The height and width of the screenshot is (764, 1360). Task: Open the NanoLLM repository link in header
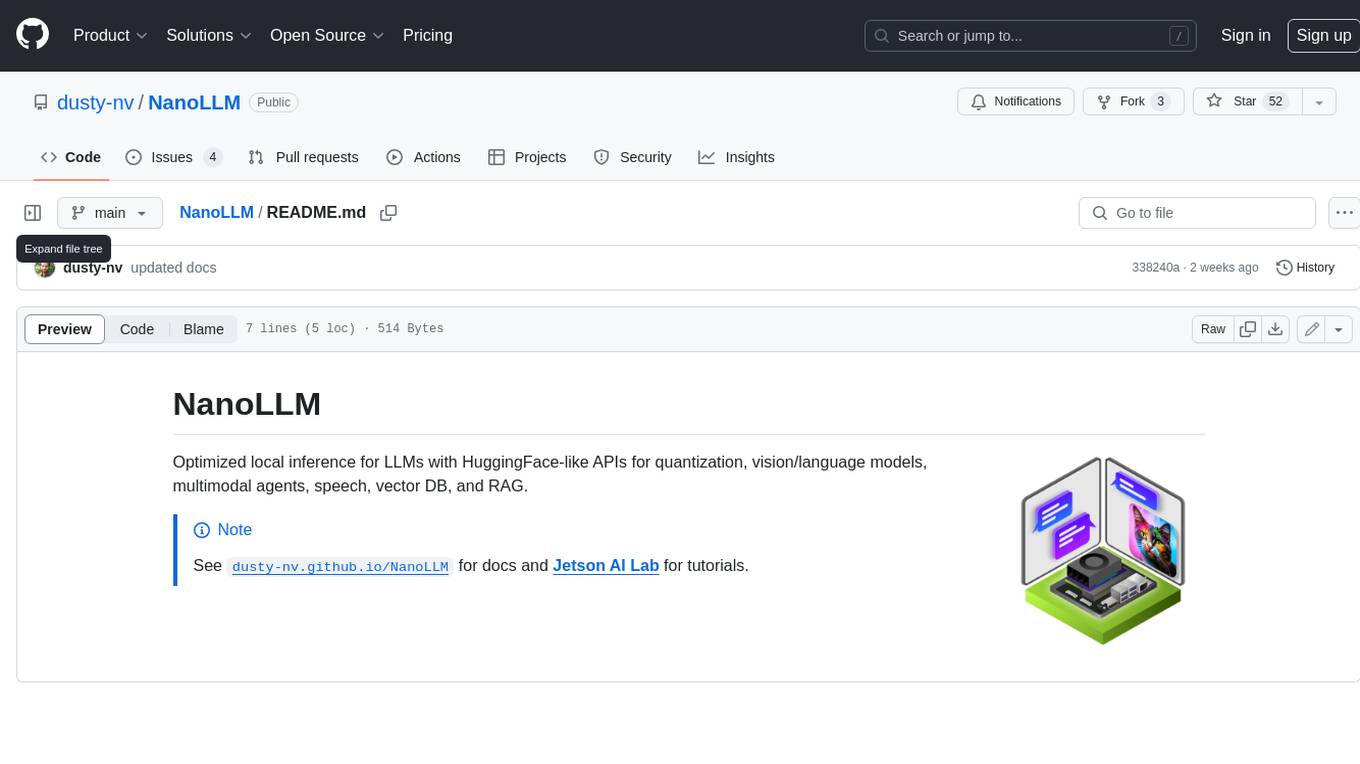(194, 102)
